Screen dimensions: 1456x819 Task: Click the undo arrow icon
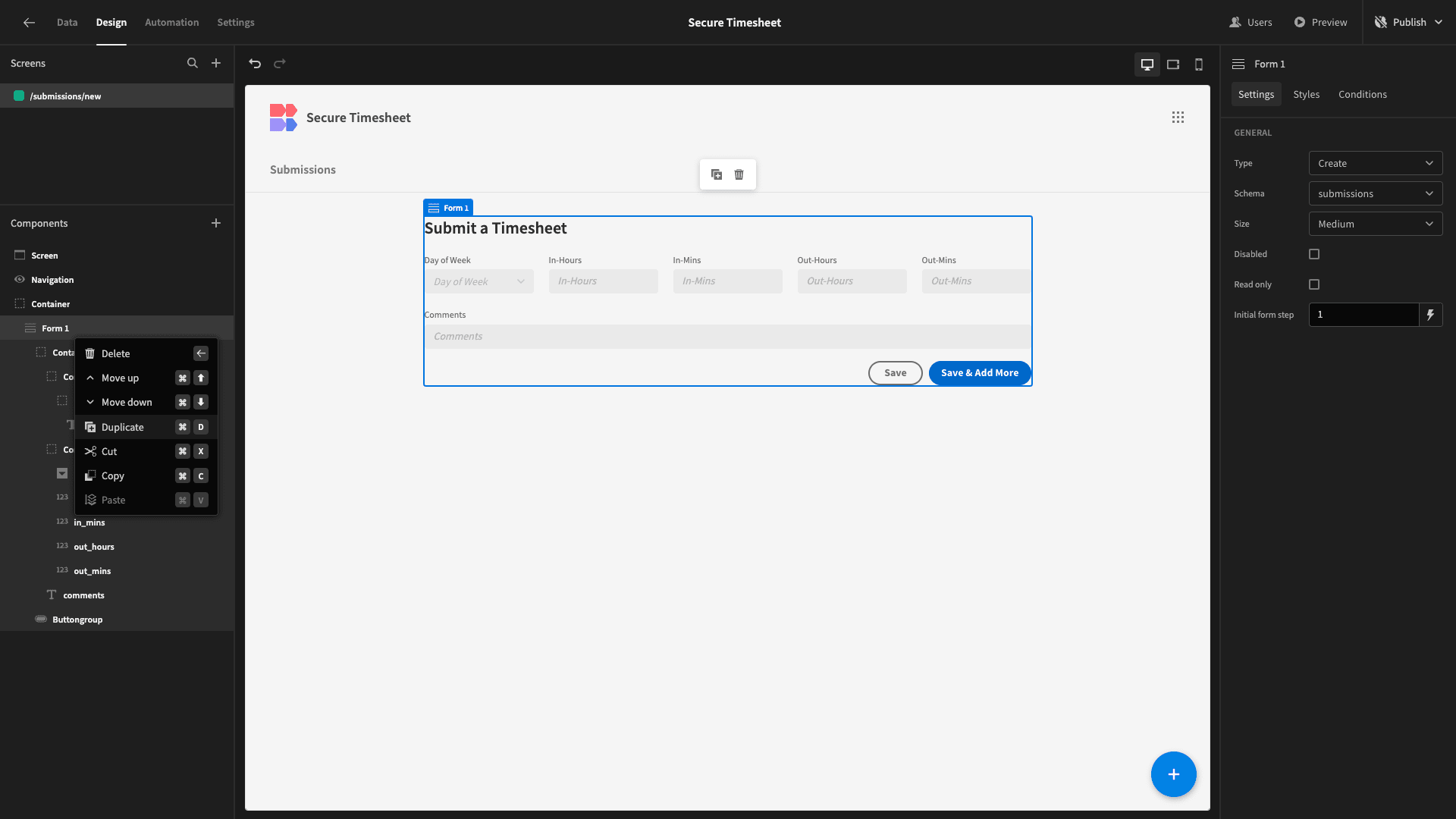pos(255,64)
